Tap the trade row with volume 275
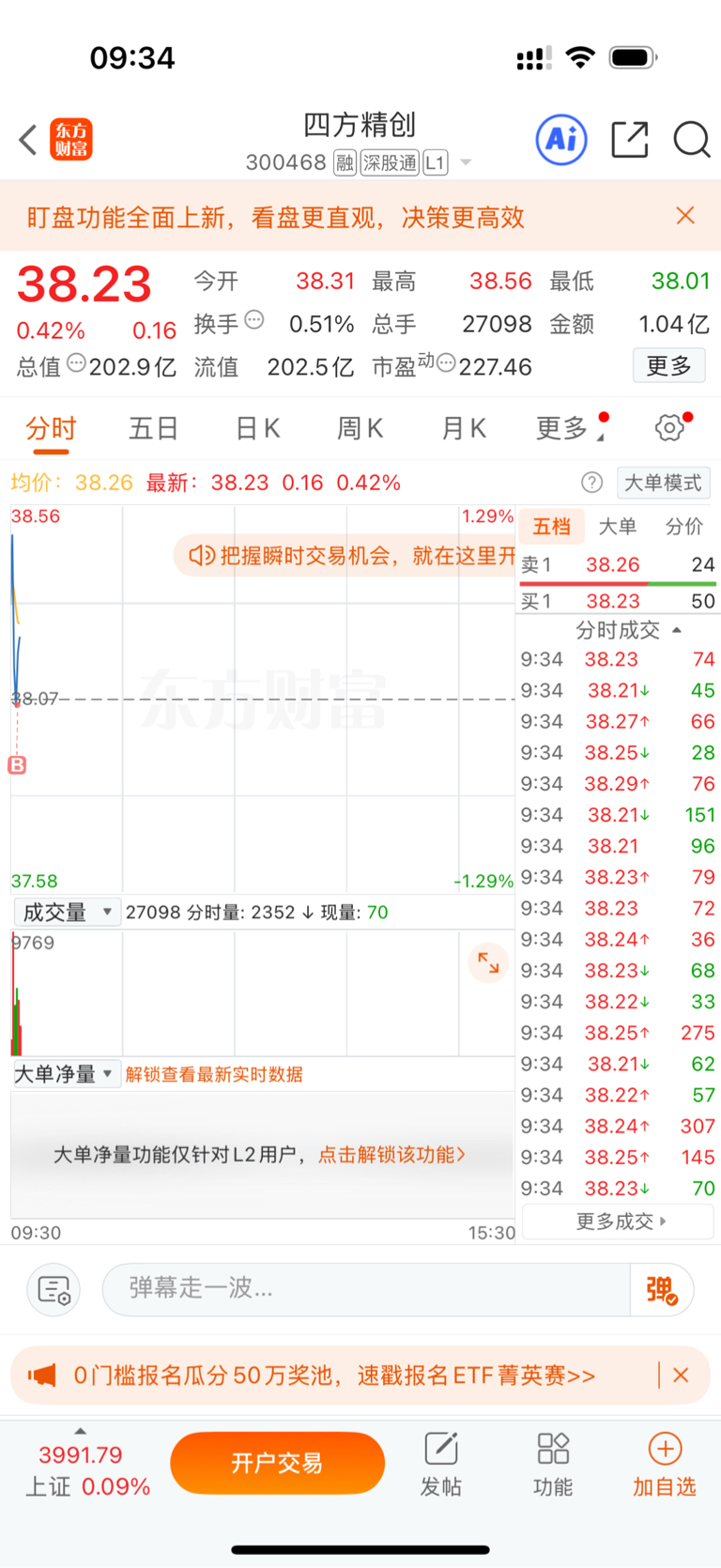 coord(618,1033)
